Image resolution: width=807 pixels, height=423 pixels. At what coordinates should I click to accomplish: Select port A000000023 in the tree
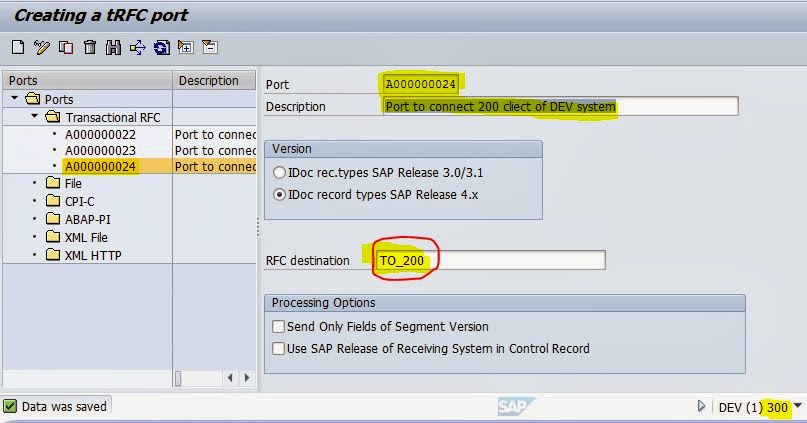(x=100, y=150)
